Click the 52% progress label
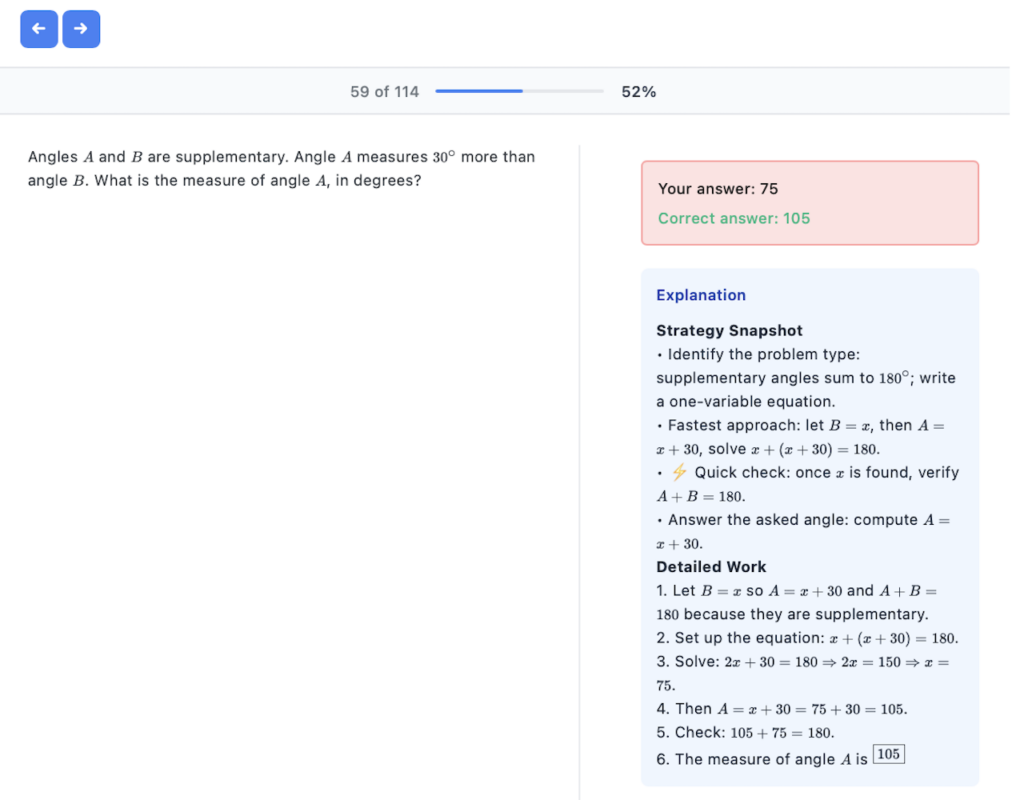The height and width of the screenshot is (800, 1024). 638,92
